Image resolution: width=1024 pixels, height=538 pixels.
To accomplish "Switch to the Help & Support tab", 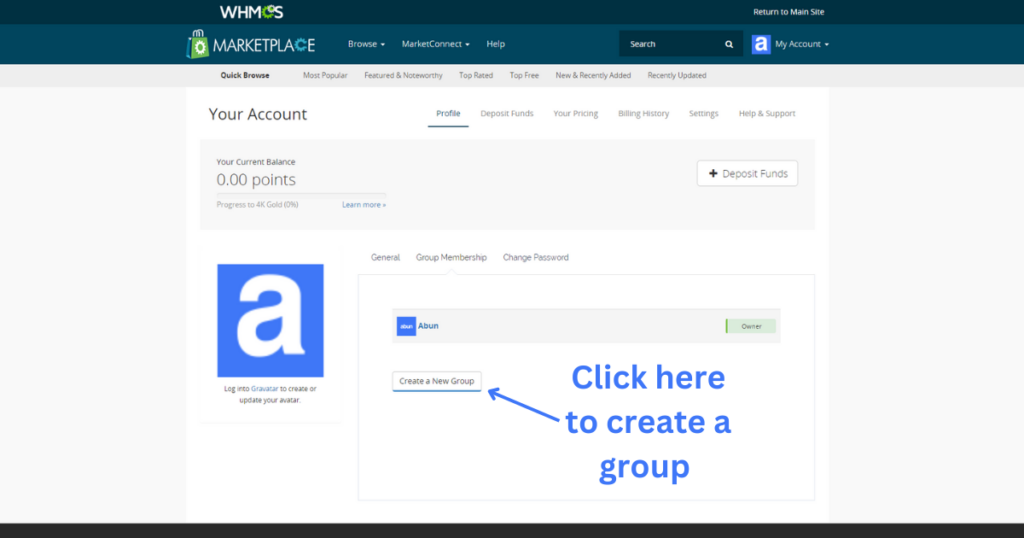I will coord(767,114).
